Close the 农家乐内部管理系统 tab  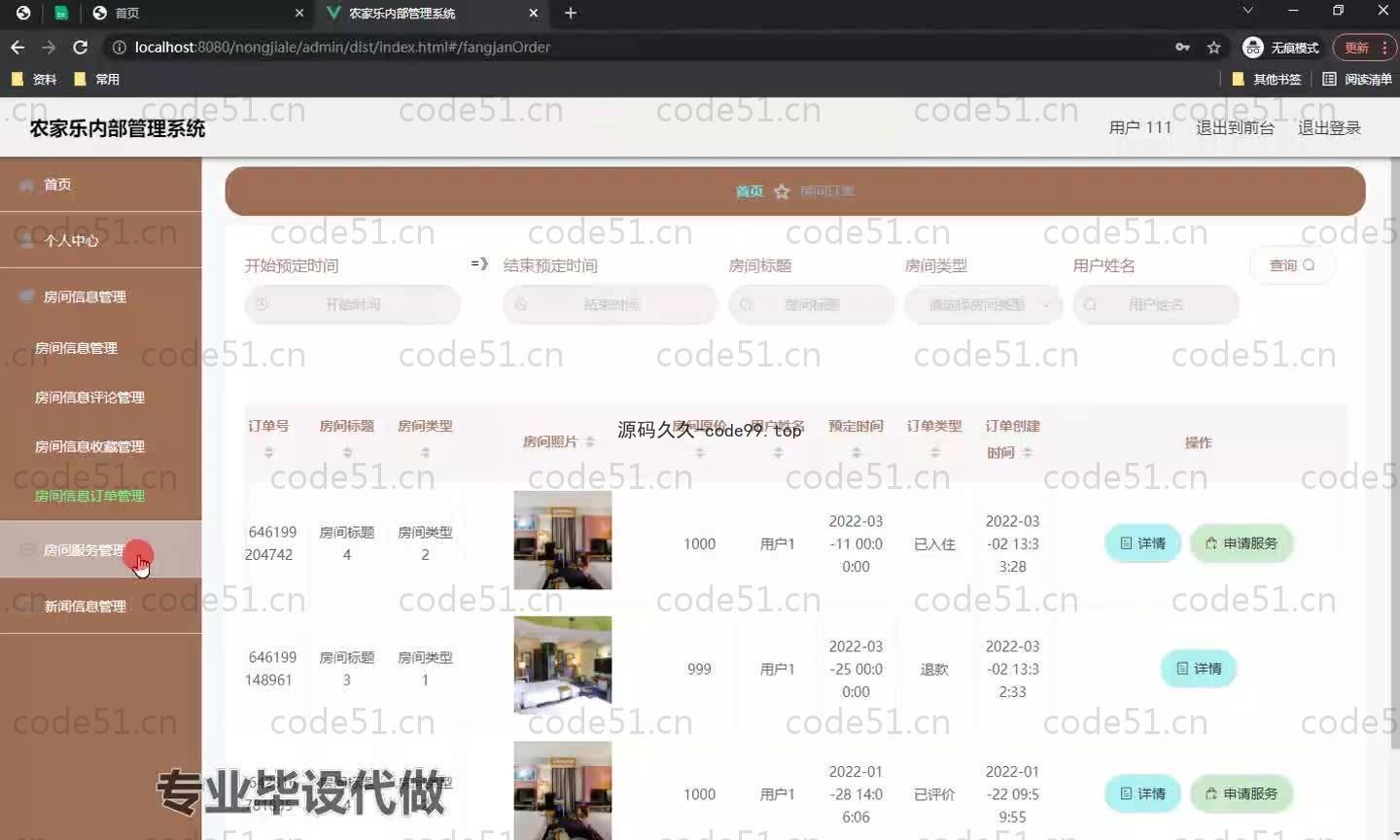pos(533,13)
